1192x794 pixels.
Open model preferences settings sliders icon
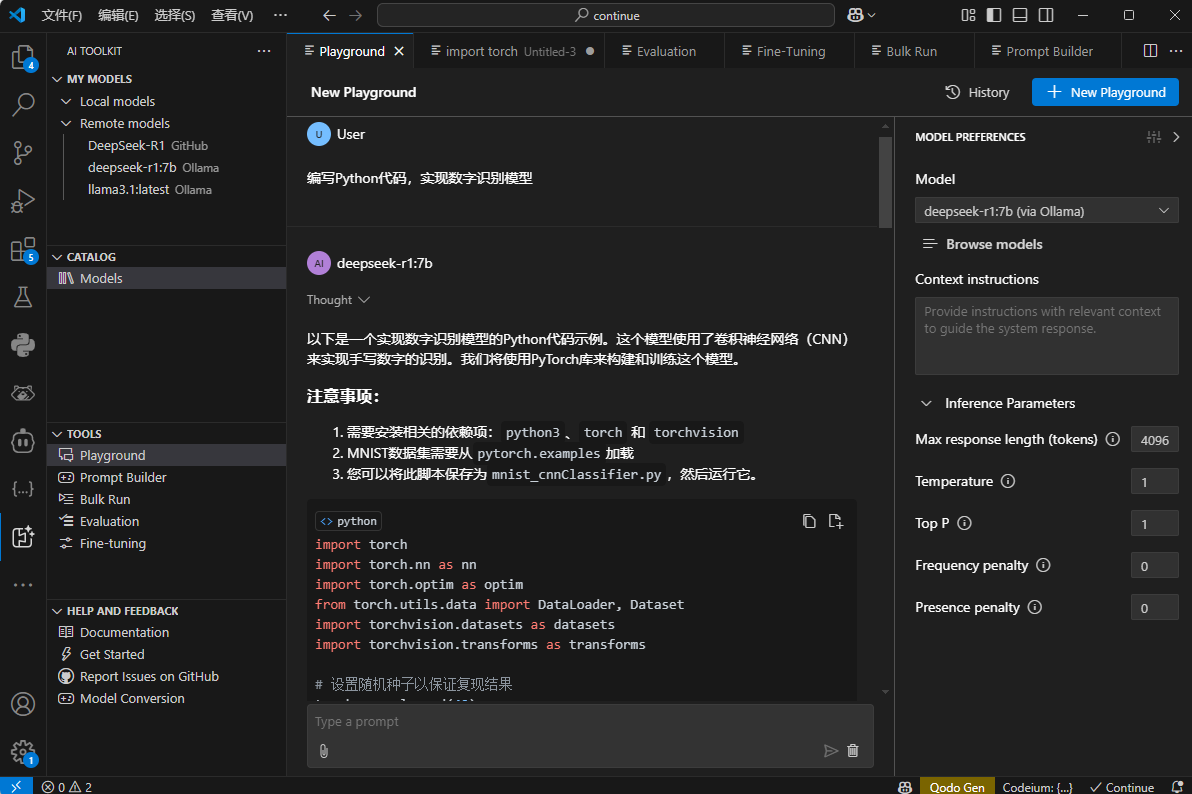1154,137
